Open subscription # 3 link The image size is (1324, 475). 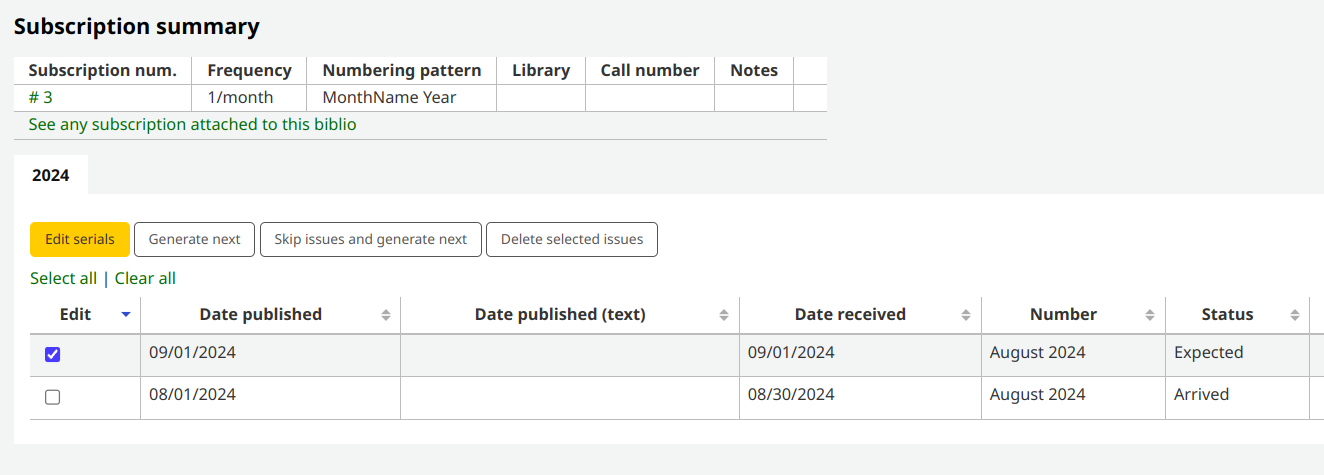pyautogui.click(x=40, y=97)
